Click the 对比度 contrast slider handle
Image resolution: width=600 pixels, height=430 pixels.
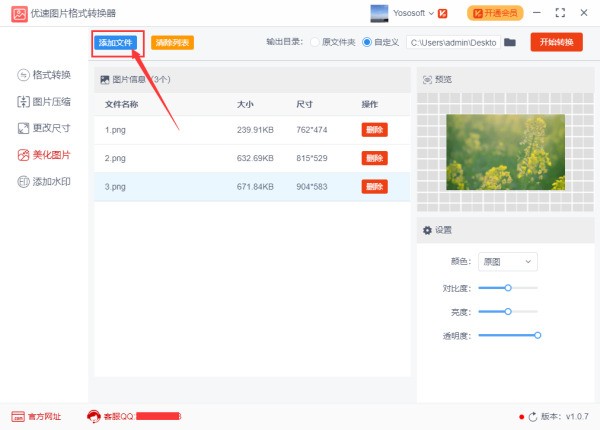coord(508,287)
